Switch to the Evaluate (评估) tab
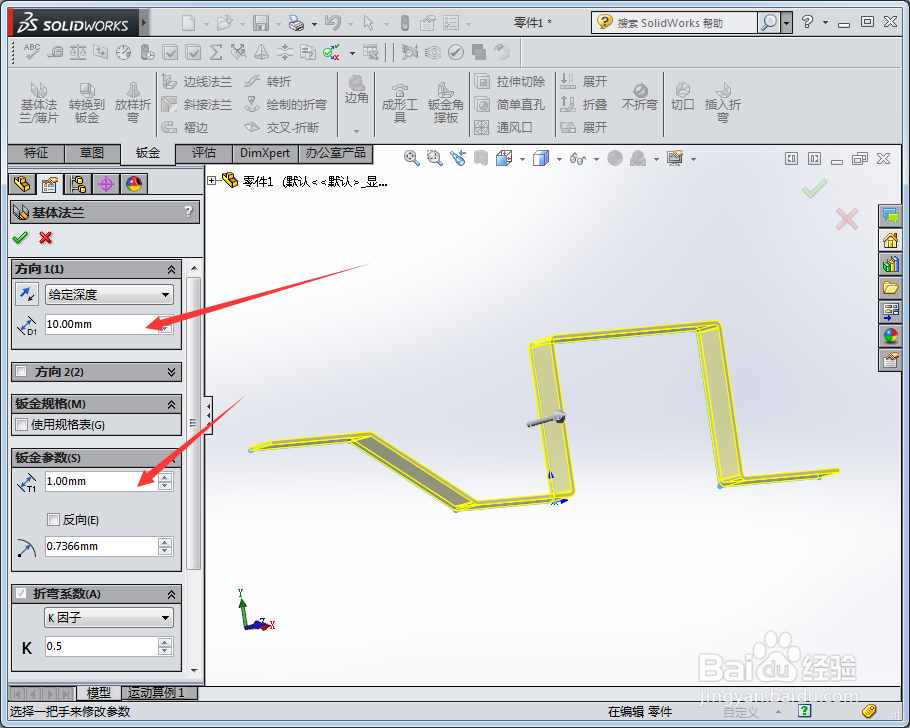Viewport: 910px width, 728px height. click(204, 153)
